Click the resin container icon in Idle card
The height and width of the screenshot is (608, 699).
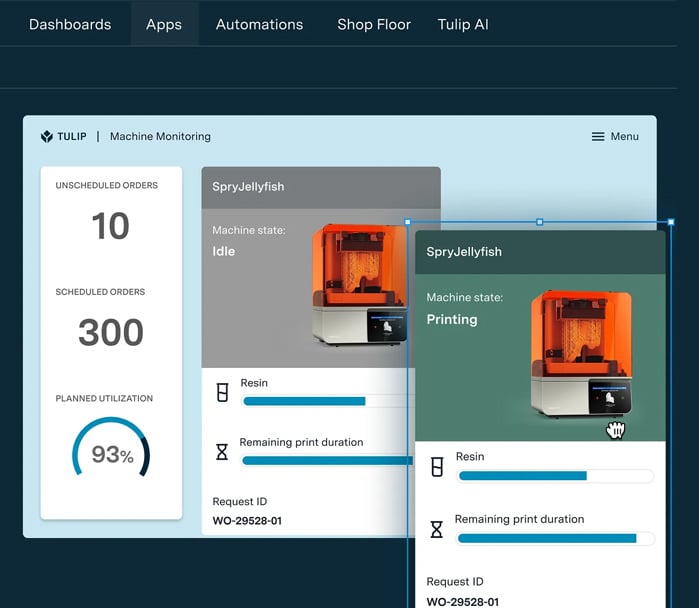coord(222,393)
